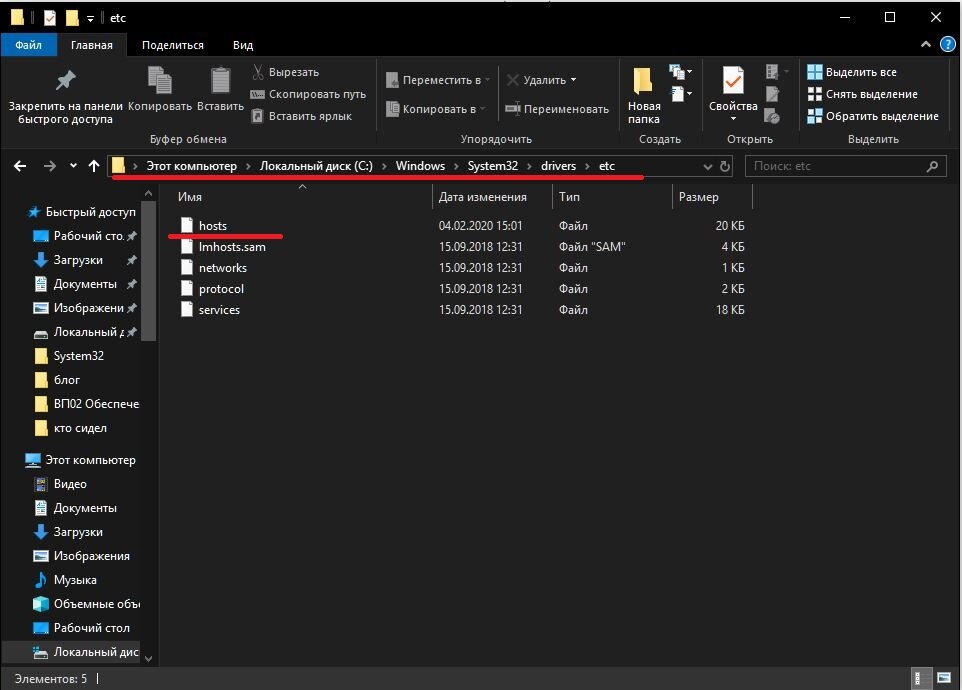Click the properties checkmark icon in the title bar
The height and width of the screenshot is (690, 962).
(50, 18)
